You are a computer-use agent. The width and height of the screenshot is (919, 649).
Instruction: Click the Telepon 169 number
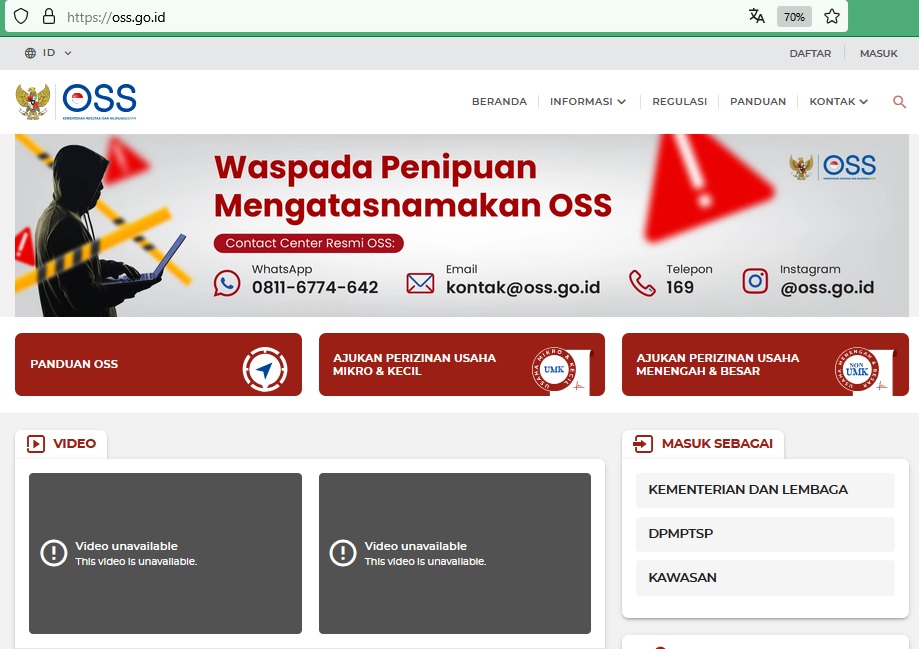pyautogui.click(x=680, y=287)
